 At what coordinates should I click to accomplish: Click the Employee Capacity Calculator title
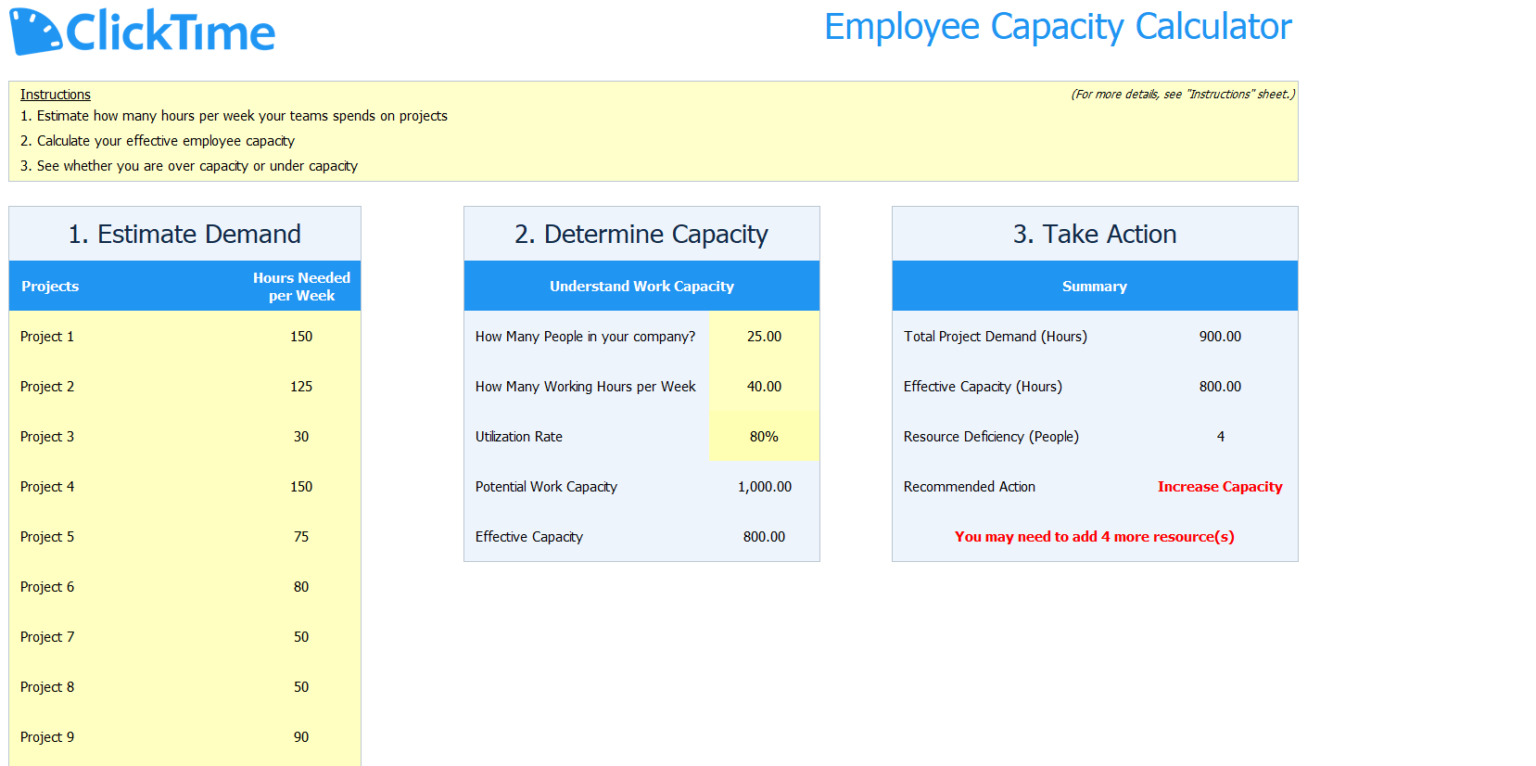coord(1058,26)
